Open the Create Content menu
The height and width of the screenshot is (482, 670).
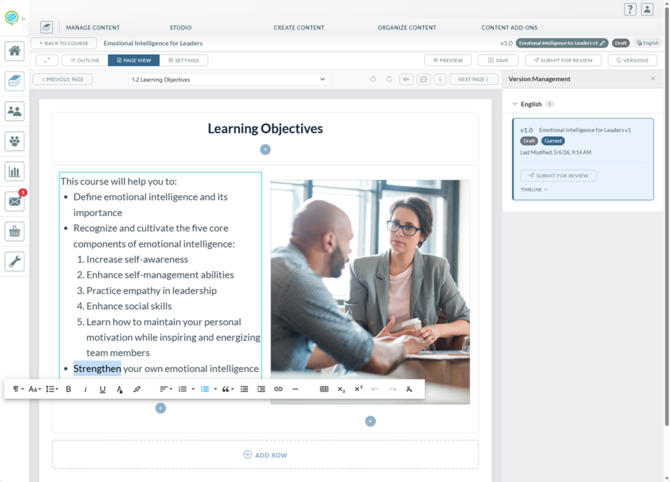tap(299, 28)
